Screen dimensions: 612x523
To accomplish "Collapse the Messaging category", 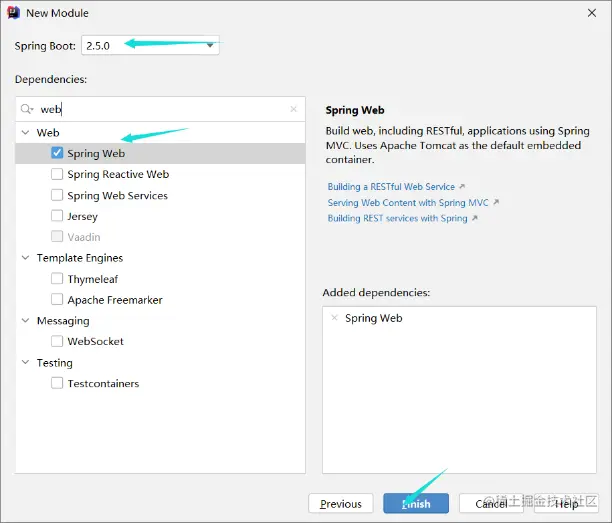I will click(25, 320).
